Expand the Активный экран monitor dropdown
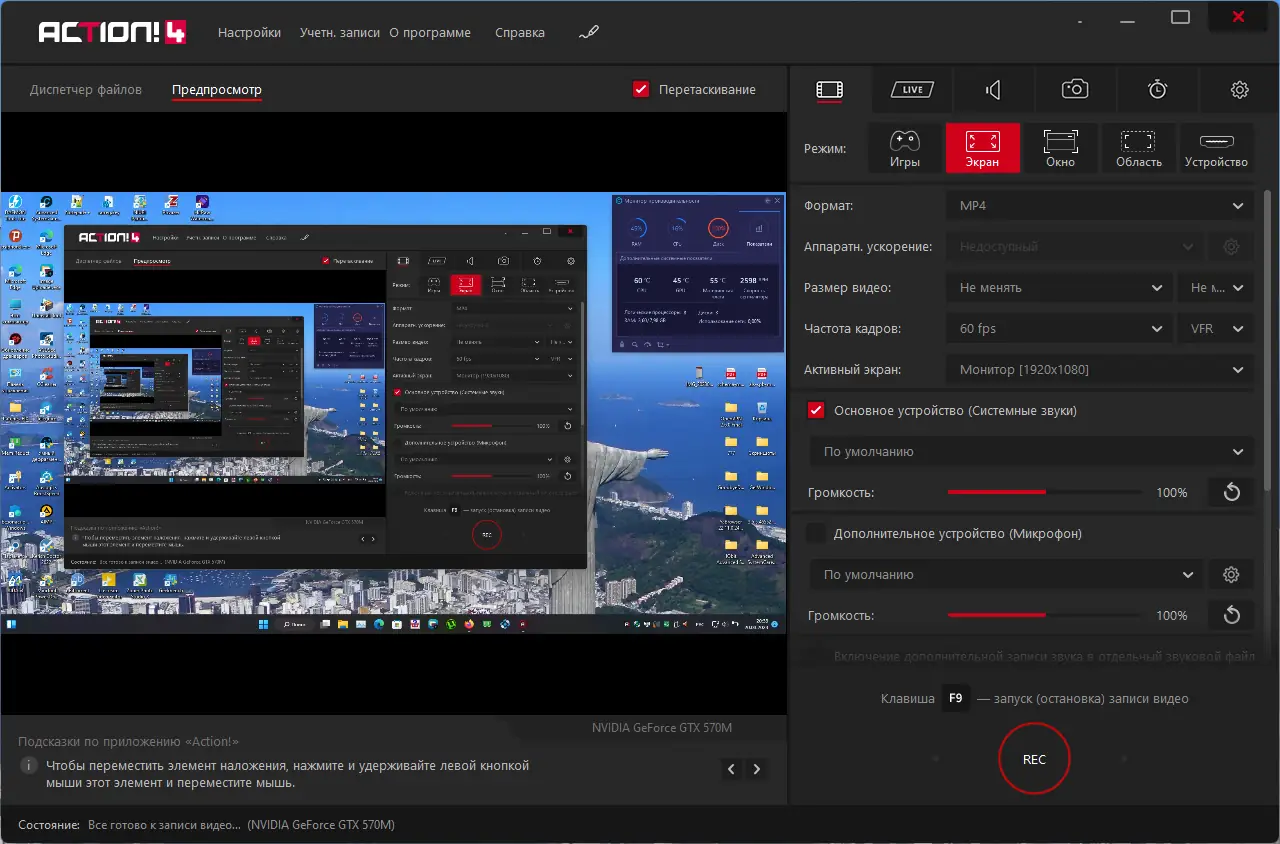This screenshot has height=844, width=1280. pyautogui.click(x=1099, y=370)
